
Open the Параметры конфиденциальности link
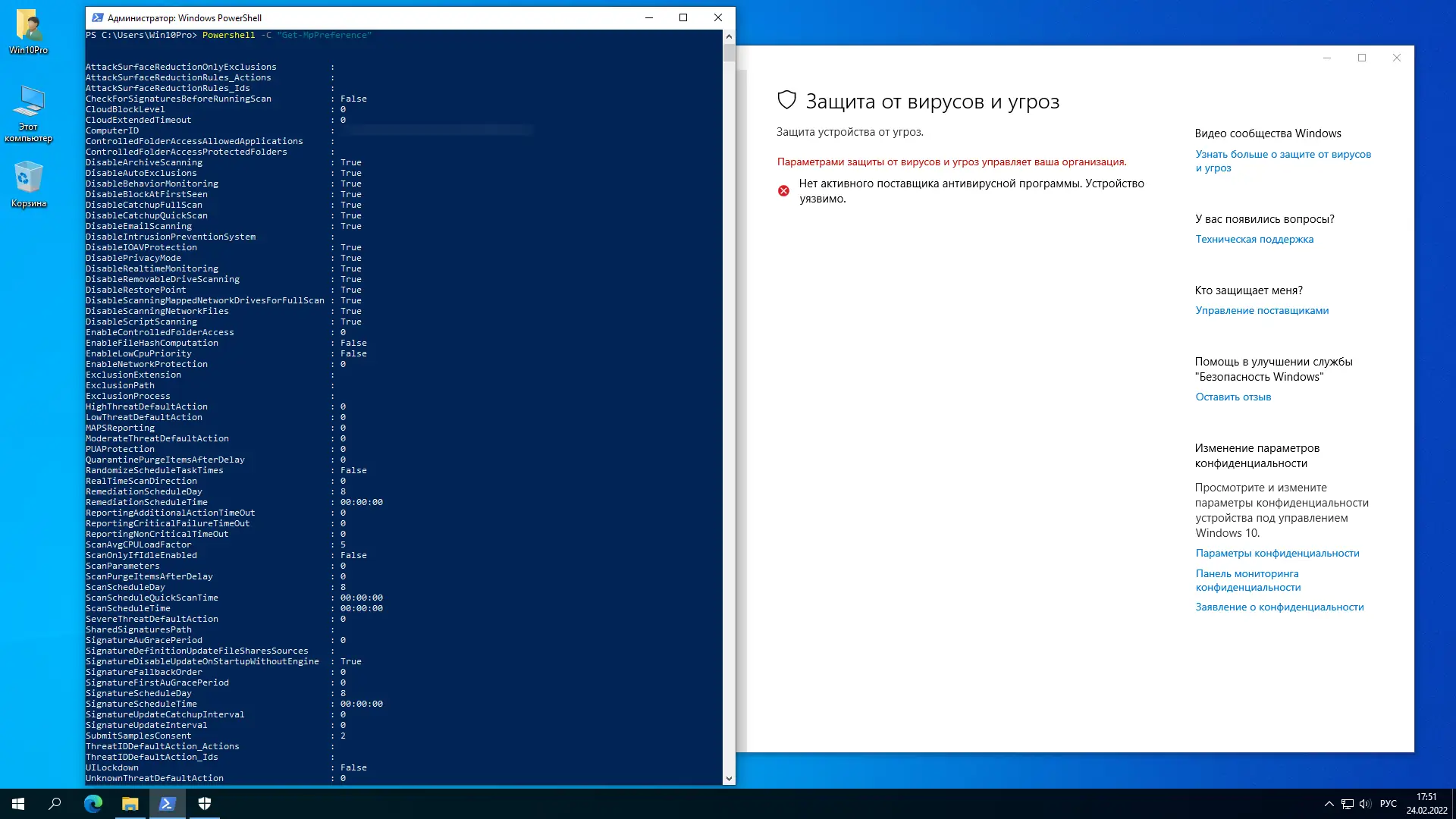[1277, 553]
